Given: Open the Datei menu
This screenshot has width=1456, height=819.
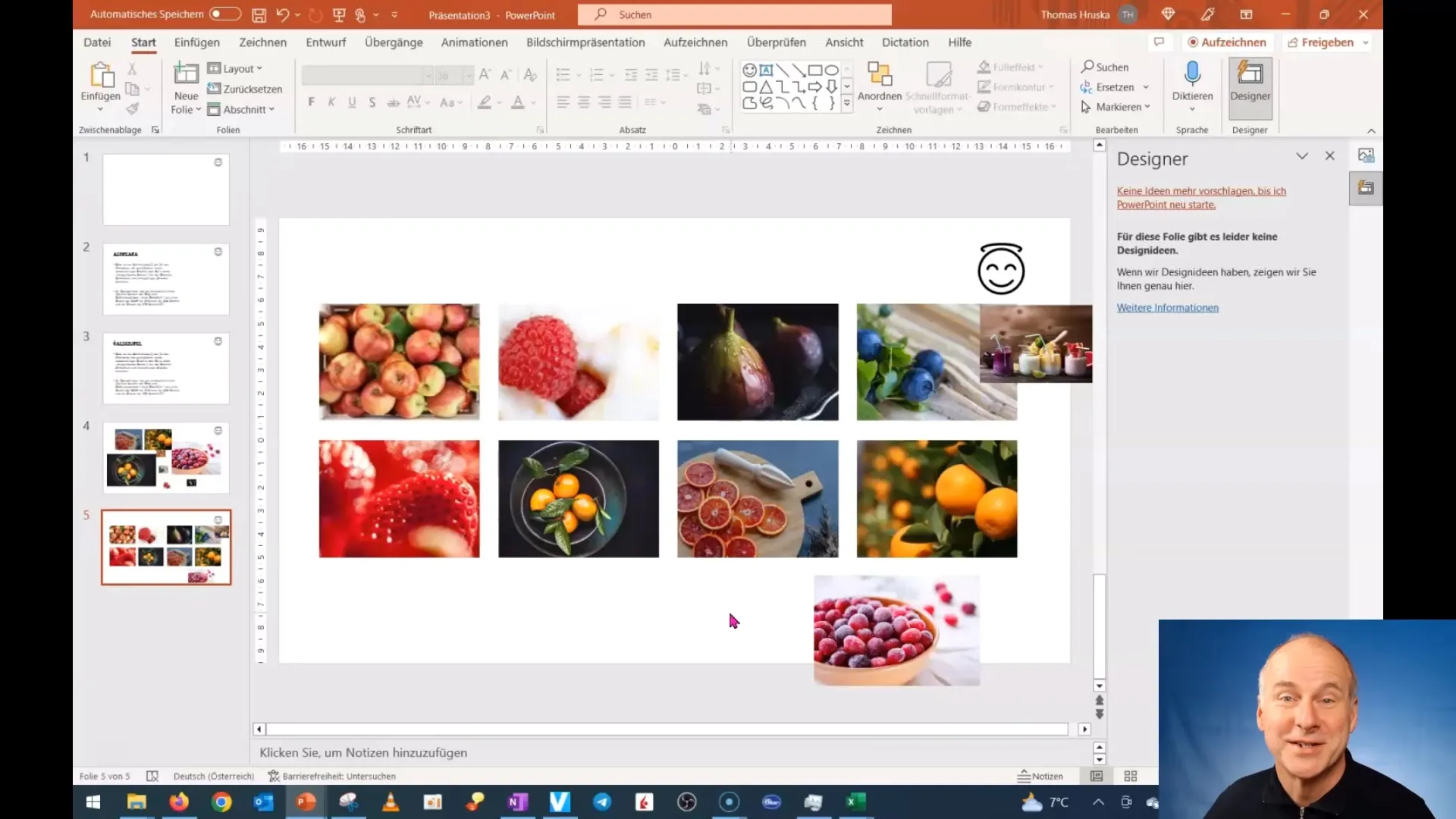Looking at the screenshot, I should pos(97,42).
